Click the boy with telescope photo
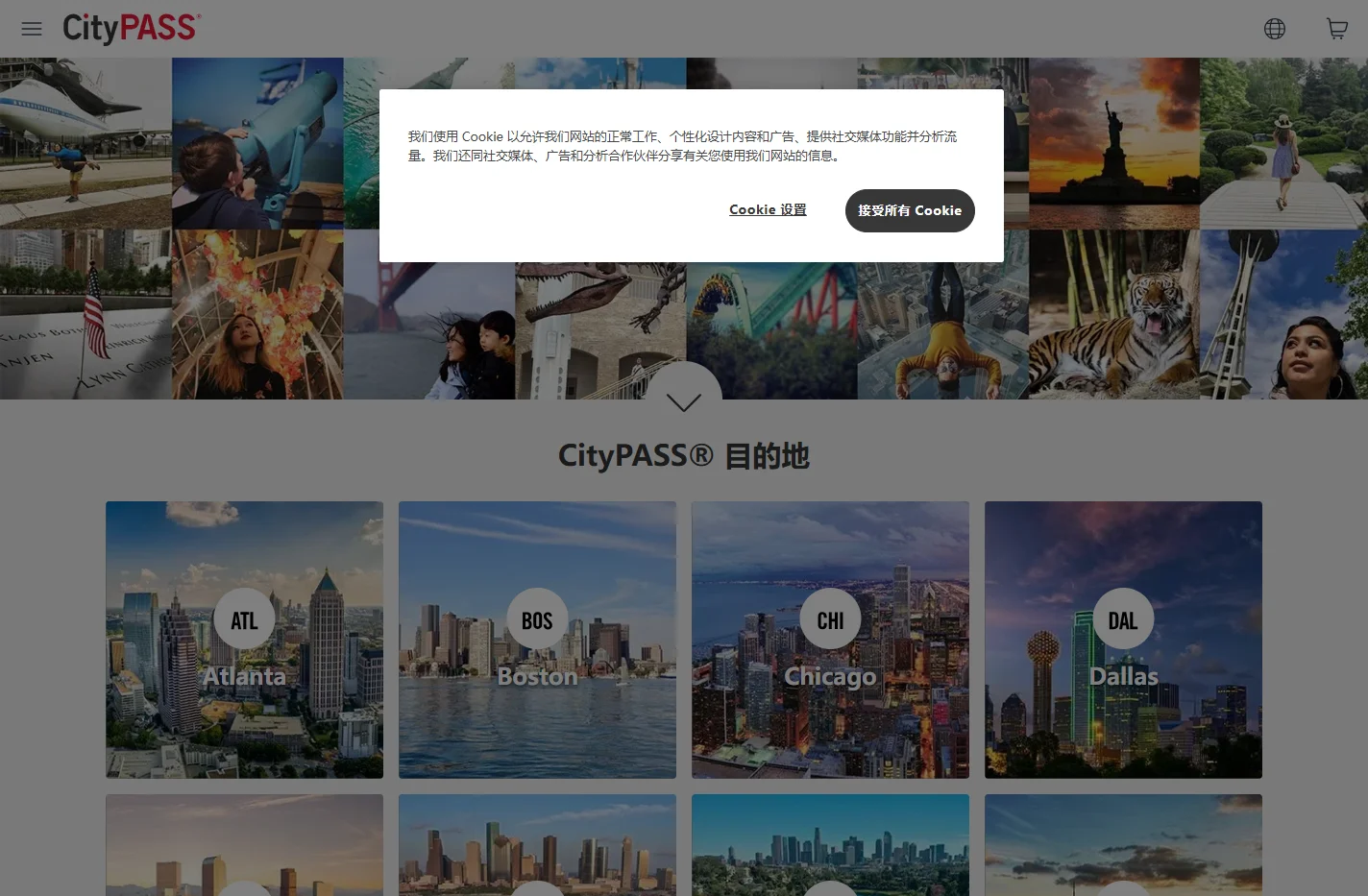 coord(257,143)
